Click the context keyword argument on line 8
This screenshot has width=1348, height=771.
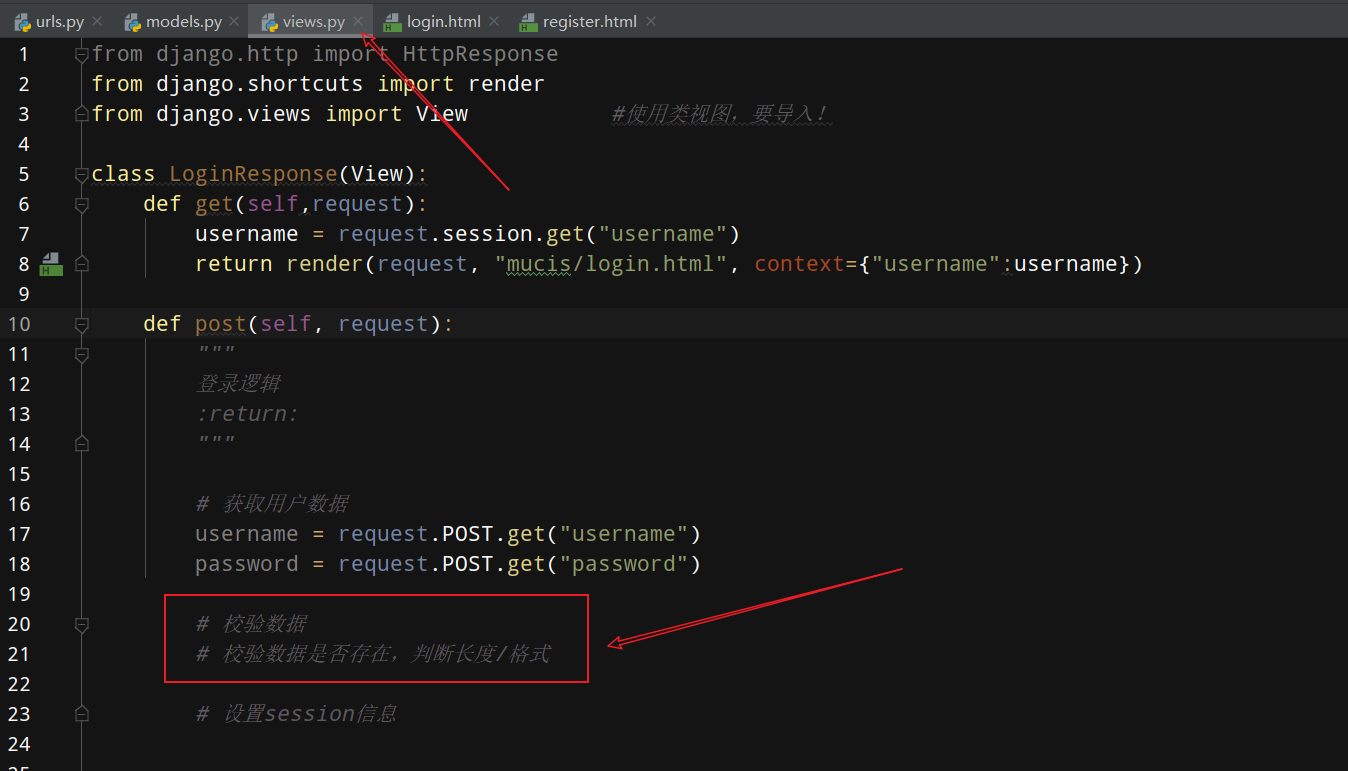pos(800,264)
